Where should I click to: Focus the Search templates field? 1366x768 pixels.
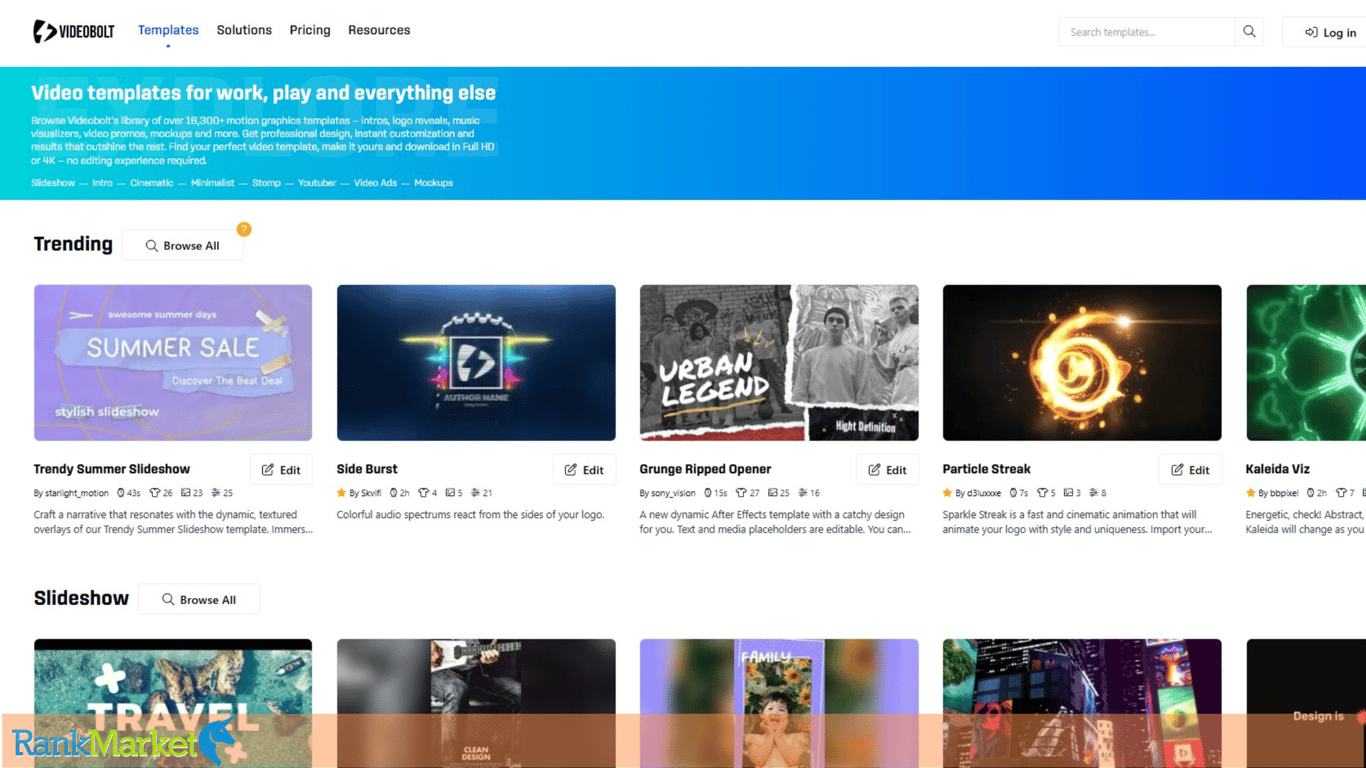click(x=1147, y=32)
